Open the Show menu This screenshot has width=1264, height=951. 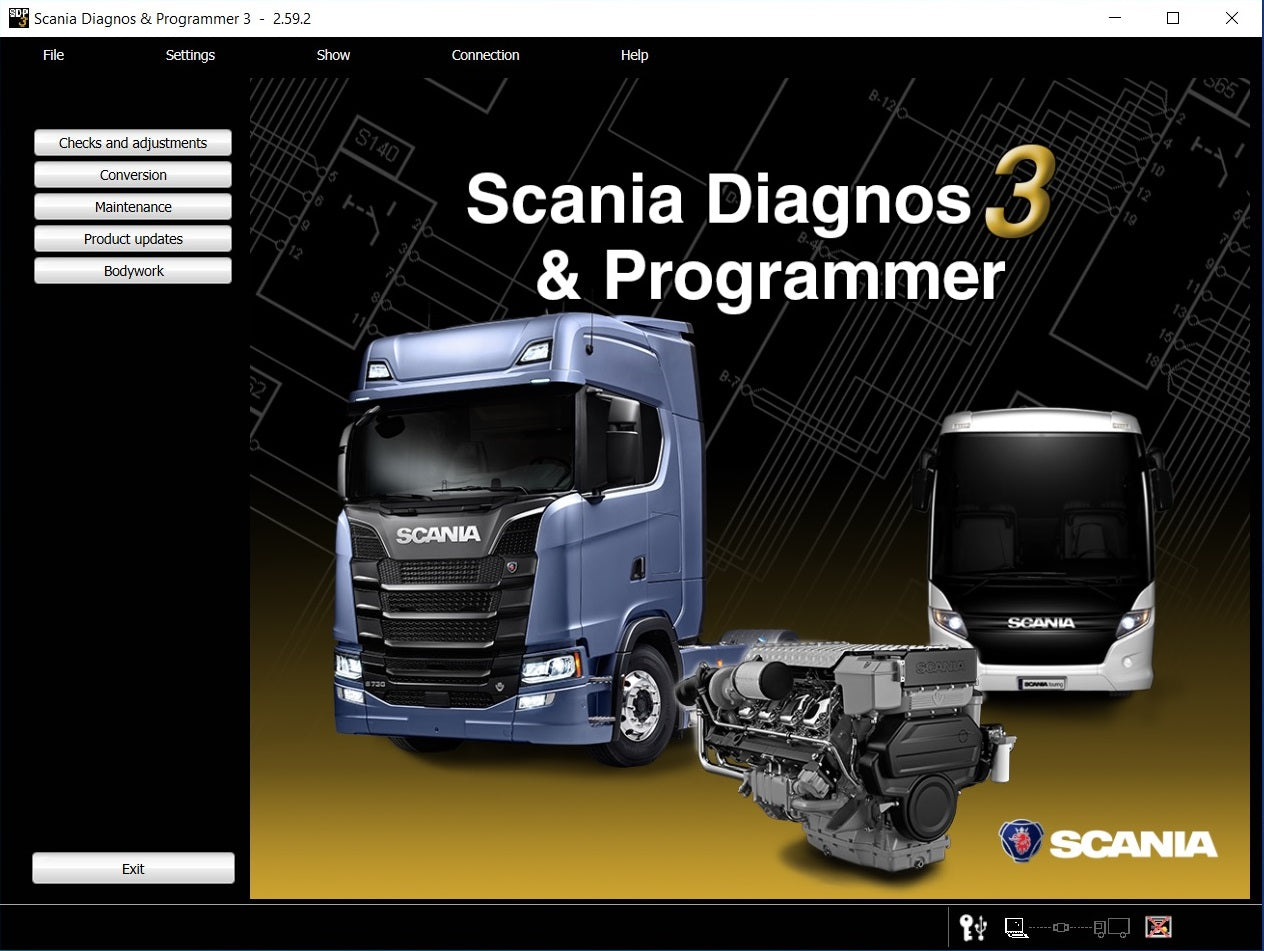pyautogui.click(x=333, y=55)
